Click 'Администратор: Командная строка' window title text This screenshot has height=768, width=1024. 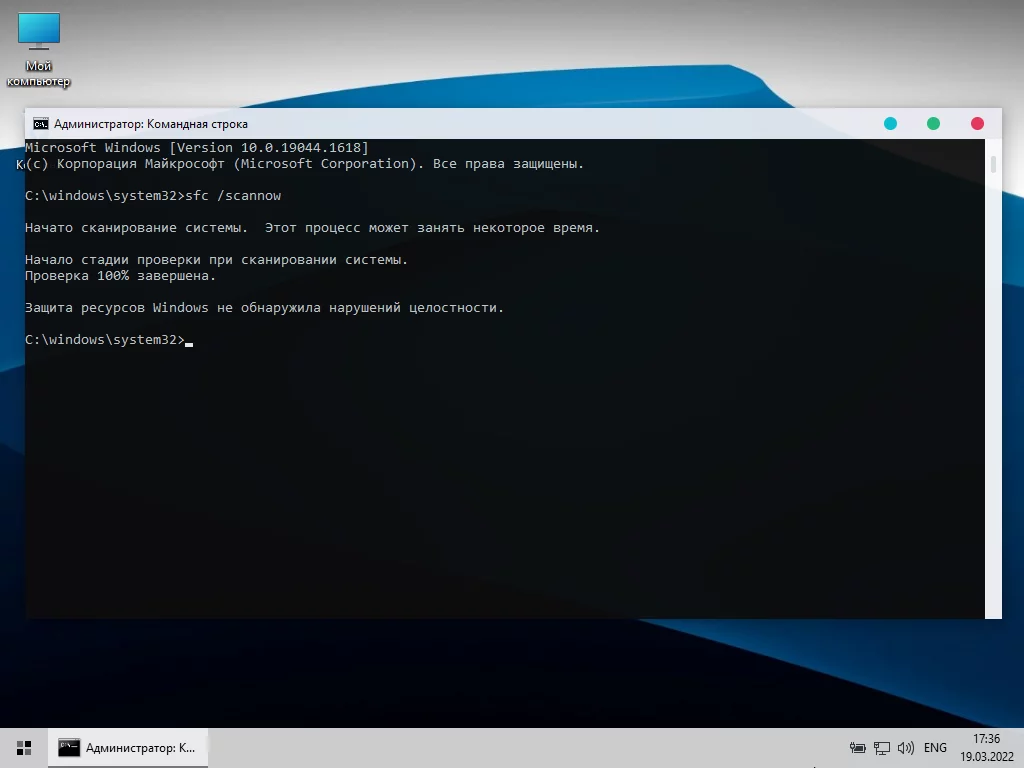(151, 124)
